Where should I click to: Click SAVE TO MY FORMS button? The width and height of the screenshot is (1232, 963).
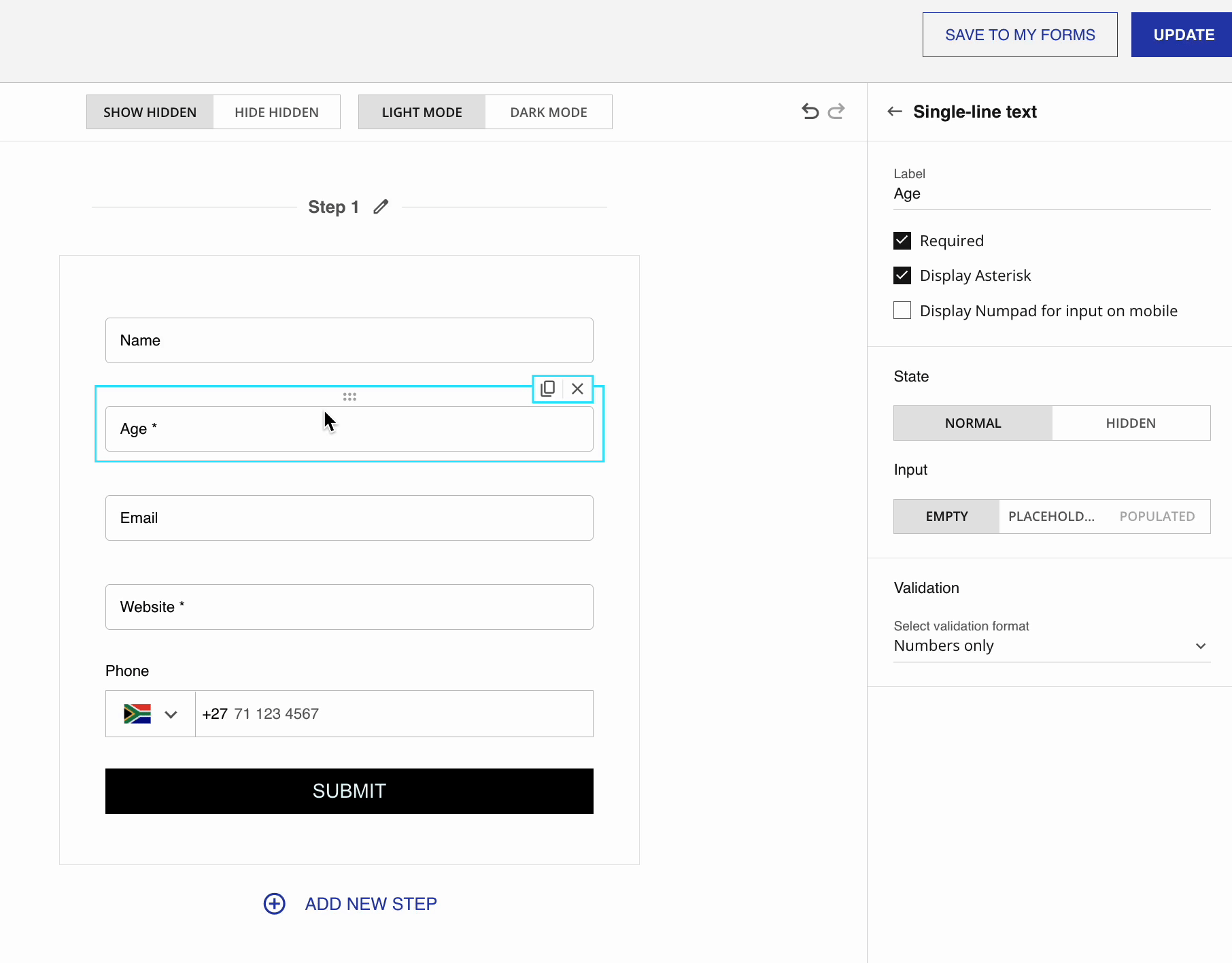(x=1020, y=35)
